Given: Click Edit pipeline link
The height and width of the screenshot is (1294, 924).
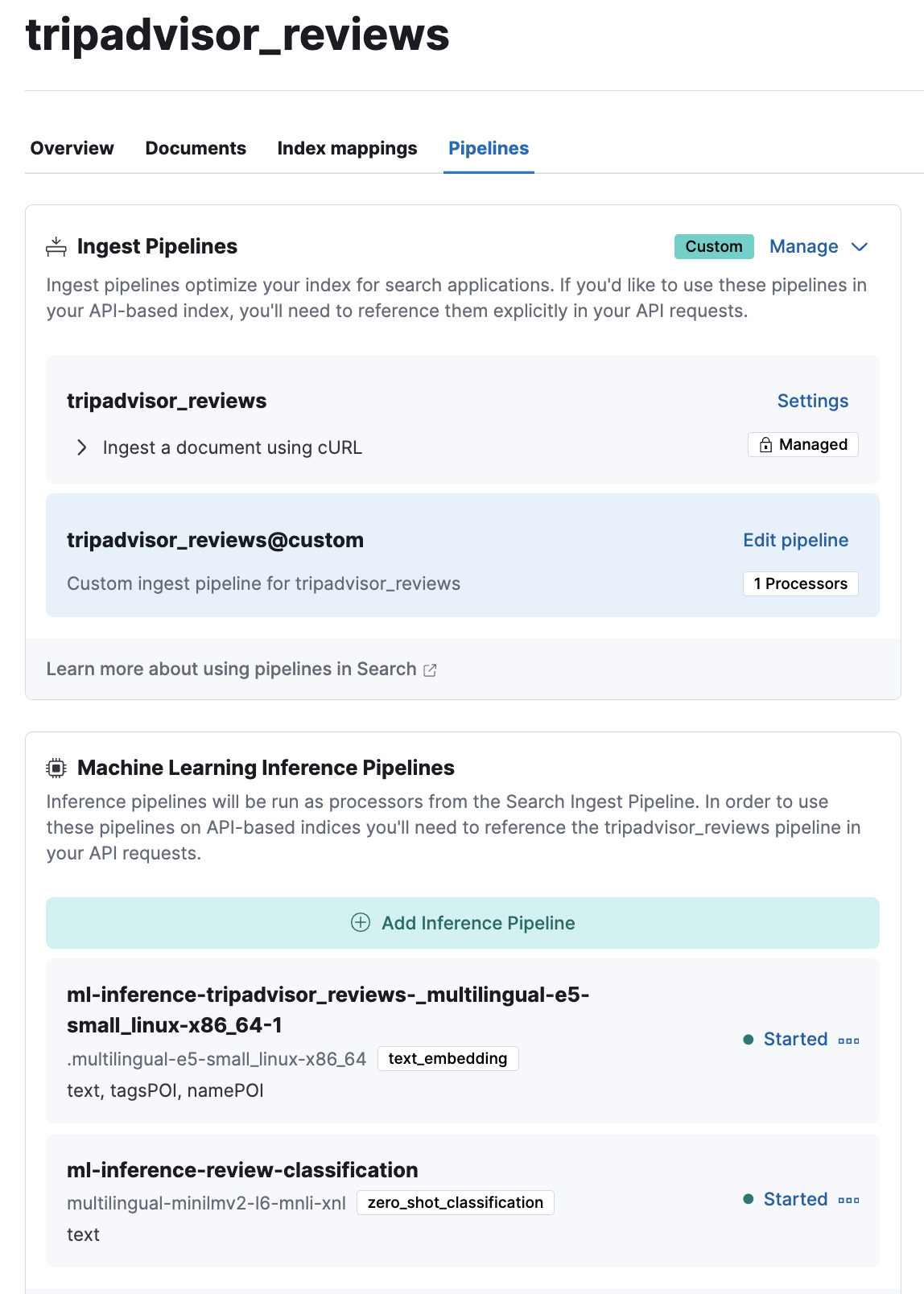Looking at the screenshot, I should point(796,540).
